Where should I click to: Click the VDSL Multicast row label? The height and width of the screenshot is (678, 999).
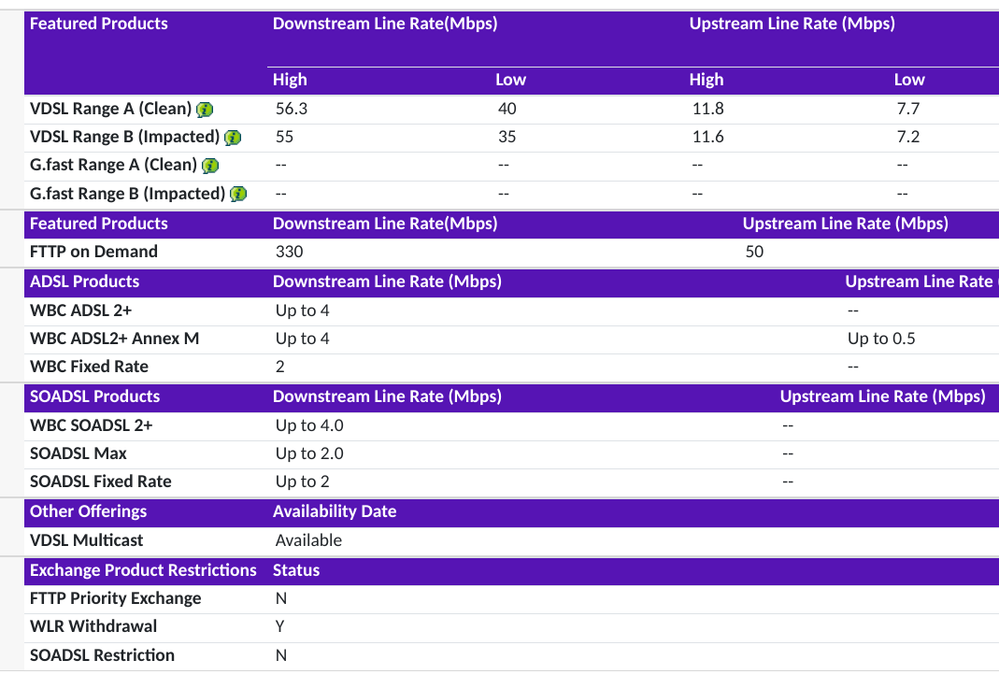pos(87,540)
